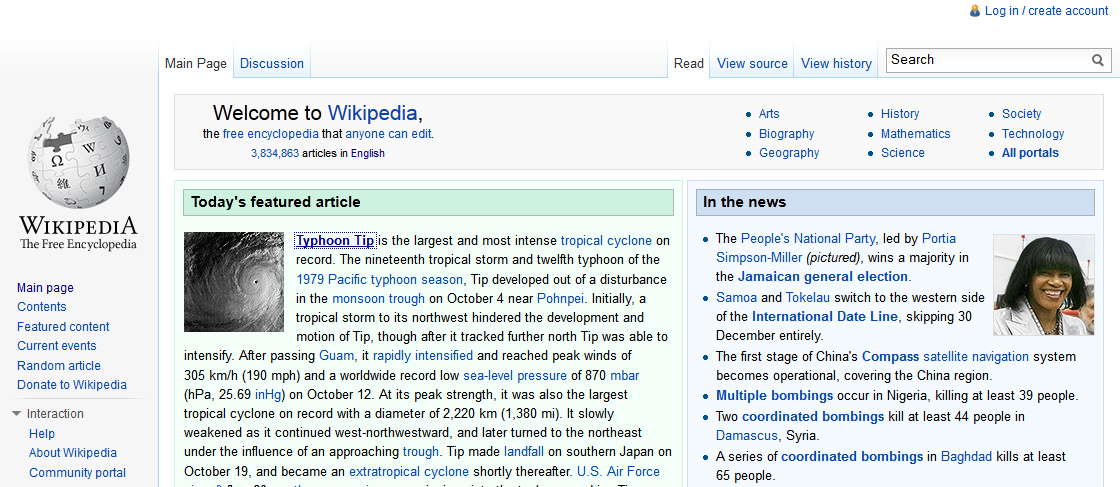Image resolution: width=1120 pixels, height=487 pixels.
Task: Open Donate to Wikipedia link
Action: 72,385
